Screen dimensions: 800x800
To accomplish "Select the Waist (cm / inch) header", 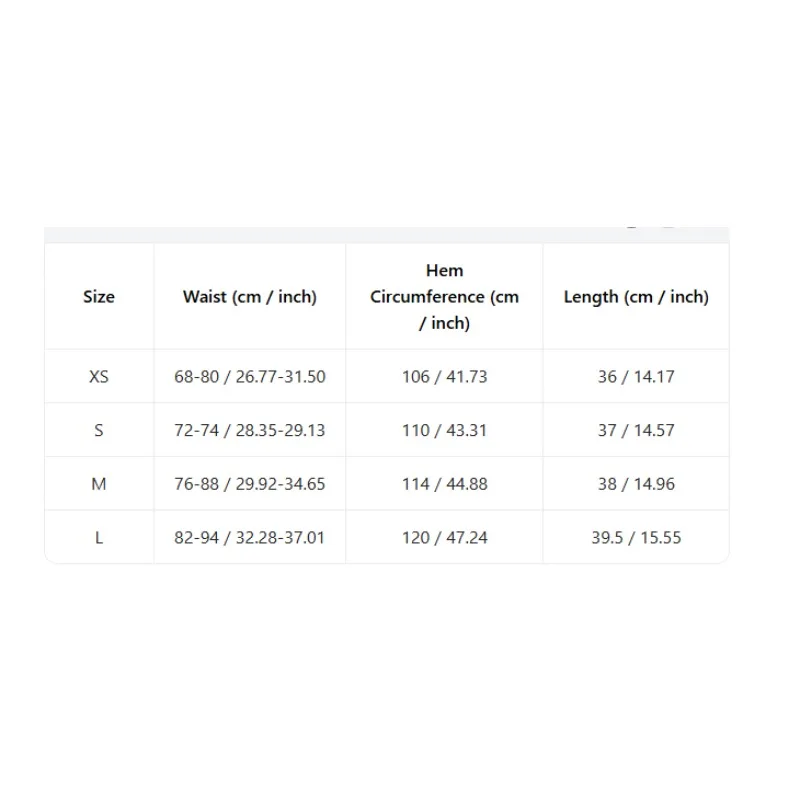I will point(250,296).
